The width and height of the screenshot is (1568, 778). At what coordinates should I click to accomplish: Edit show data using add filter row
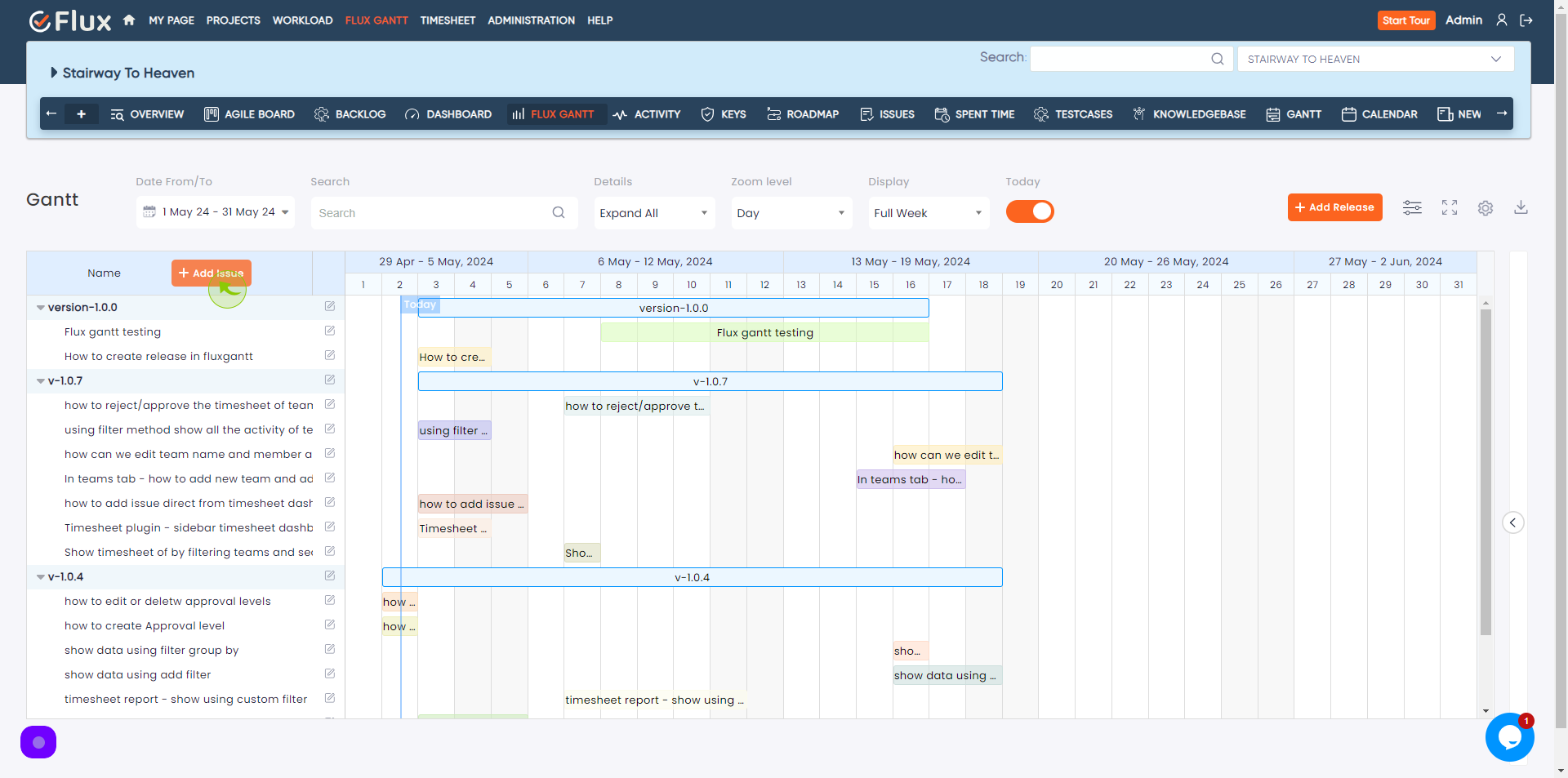[x=330, y=674]
